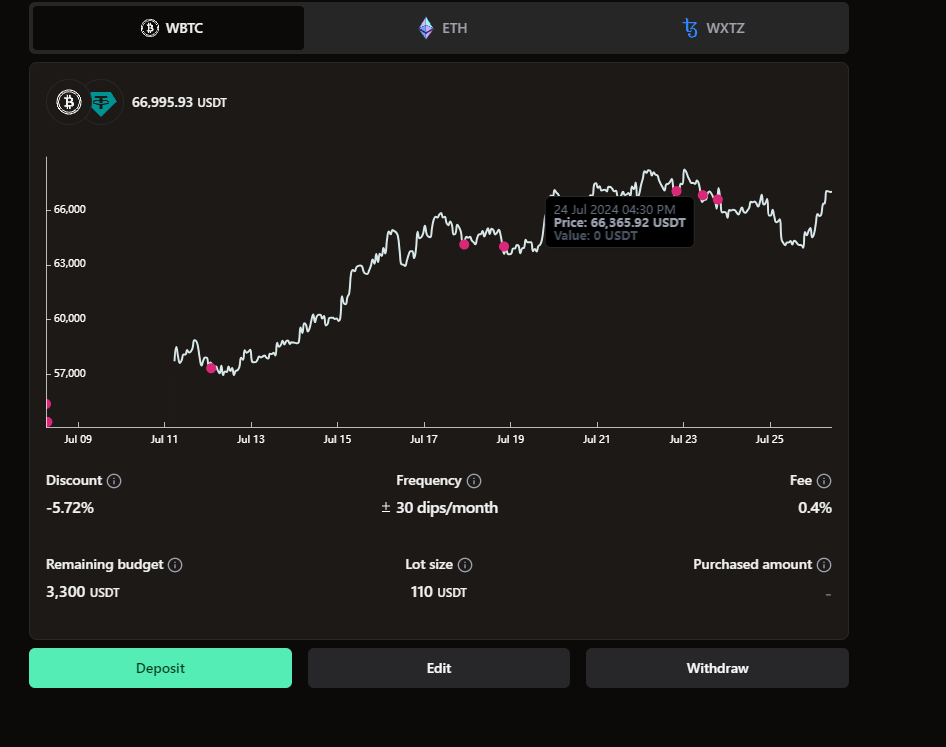The width and height of the screenshot is (946, 747).
Task: Click the info icon next to Remaining budget
Action: click(x=175, y=565)
